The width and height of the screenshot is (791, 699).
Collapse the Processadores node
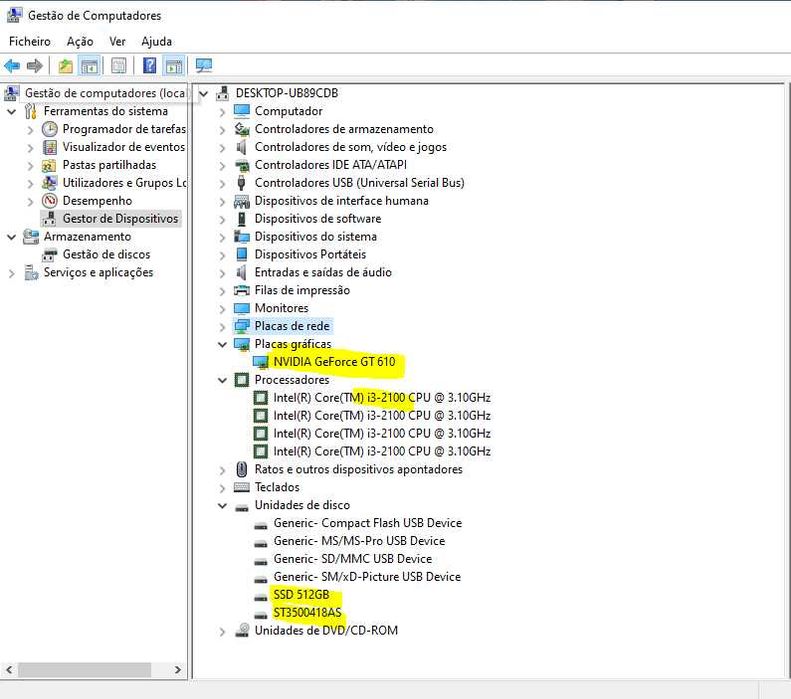(222, 380)
